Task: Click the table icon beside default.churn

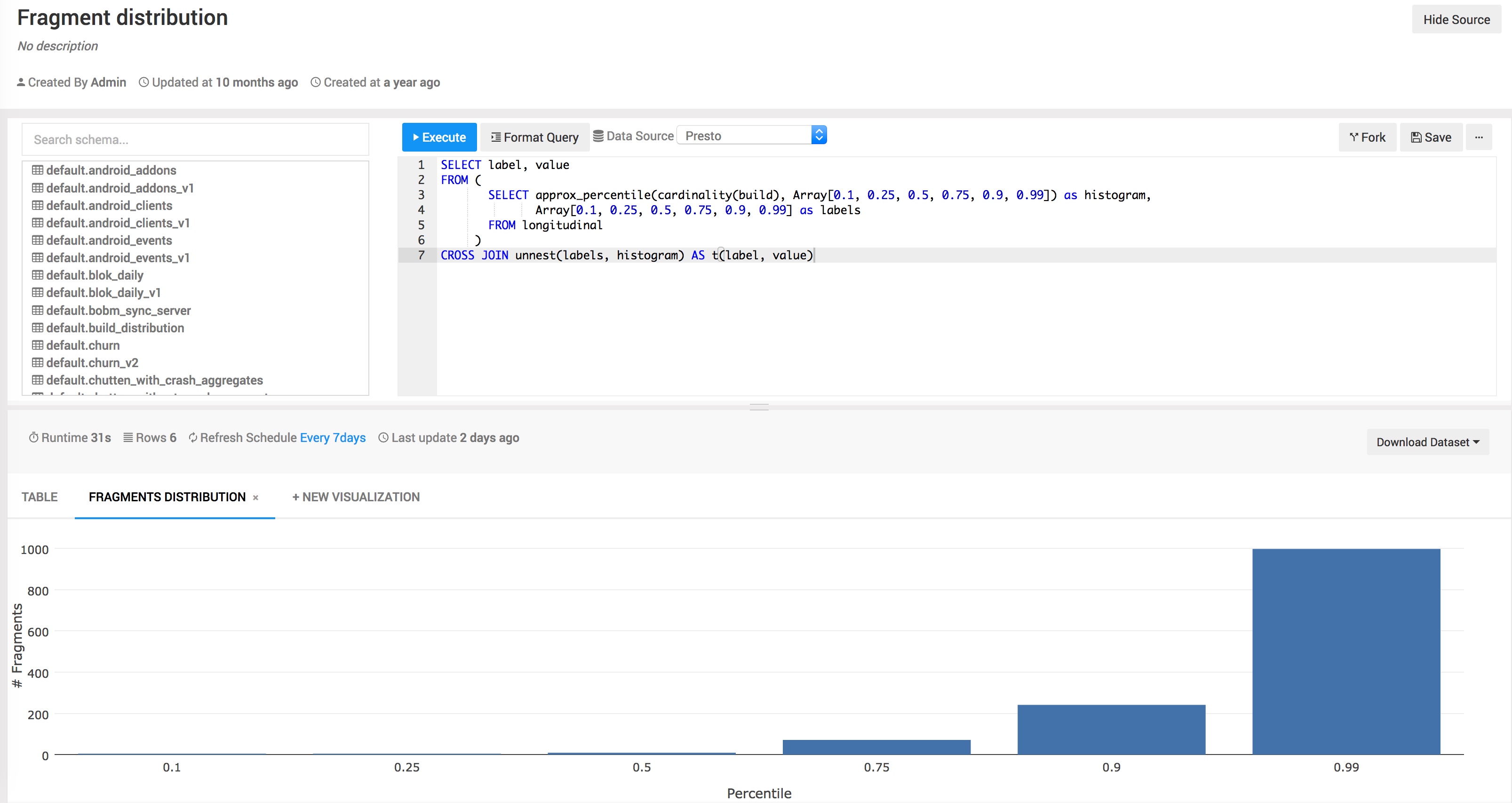Action: click(x=37, y=345)
